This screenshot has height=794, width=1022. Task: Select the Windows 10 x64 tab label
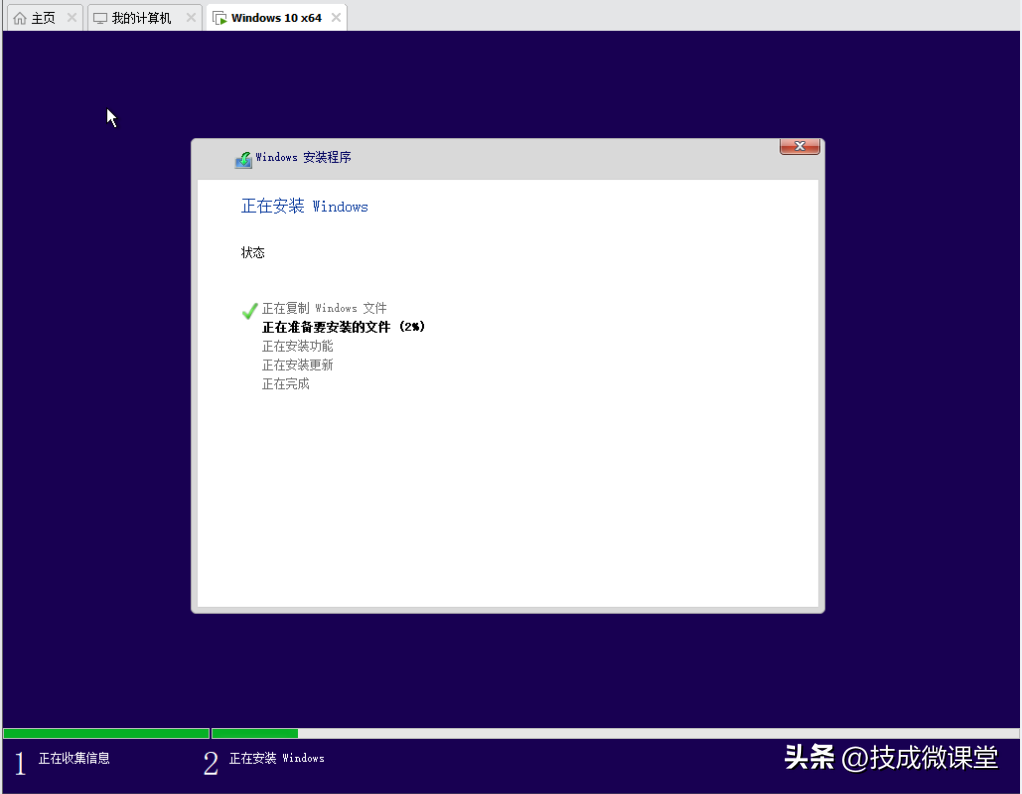(276, 18)
